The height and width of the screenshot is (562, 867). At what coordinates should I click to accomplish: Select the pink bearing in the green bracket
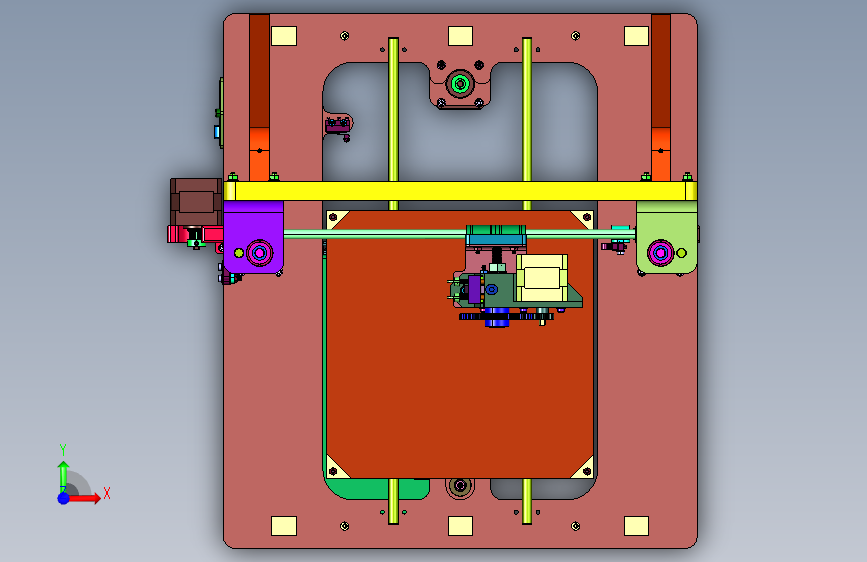coord(660,253)
